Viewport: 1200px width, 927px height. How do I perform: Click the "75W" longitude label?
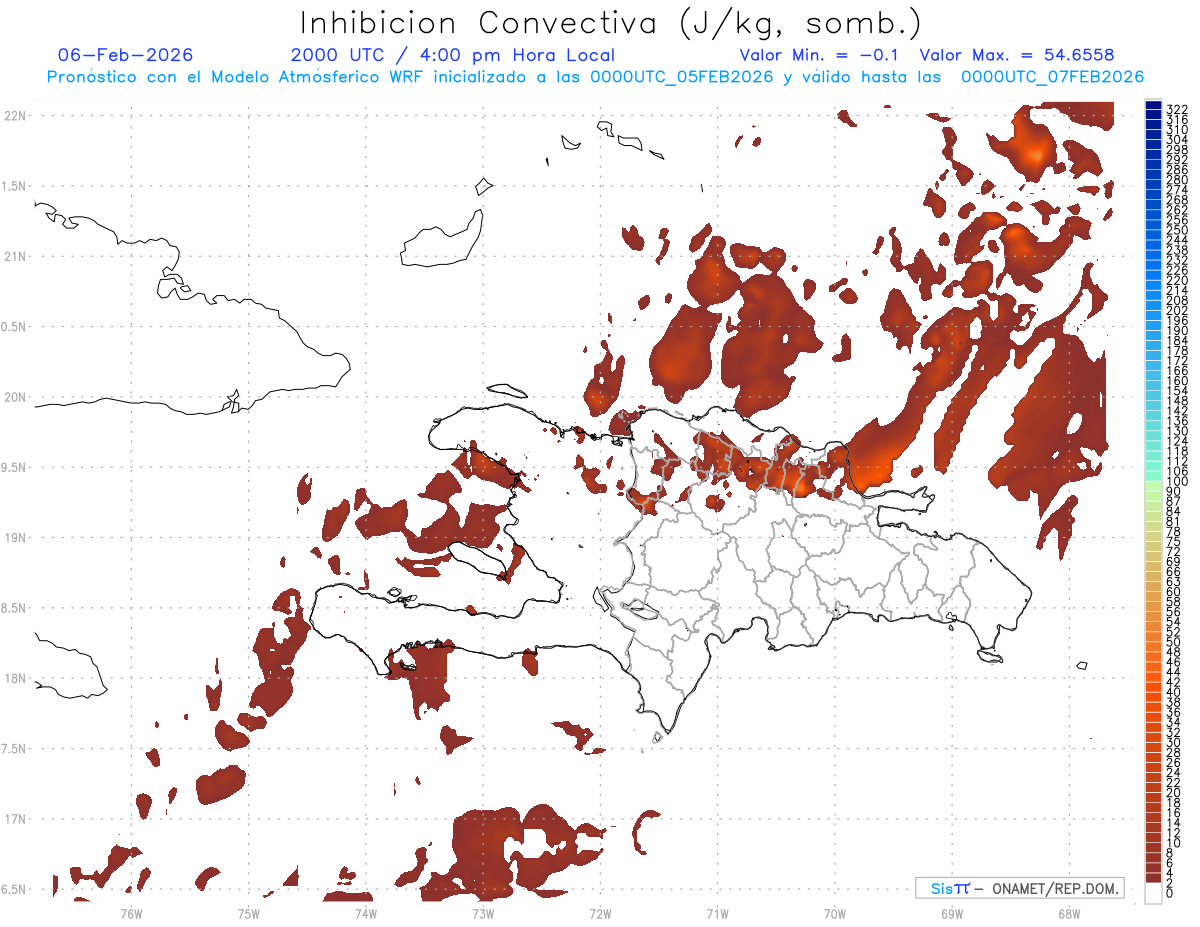pyautogui.click(x=249, y=913)
